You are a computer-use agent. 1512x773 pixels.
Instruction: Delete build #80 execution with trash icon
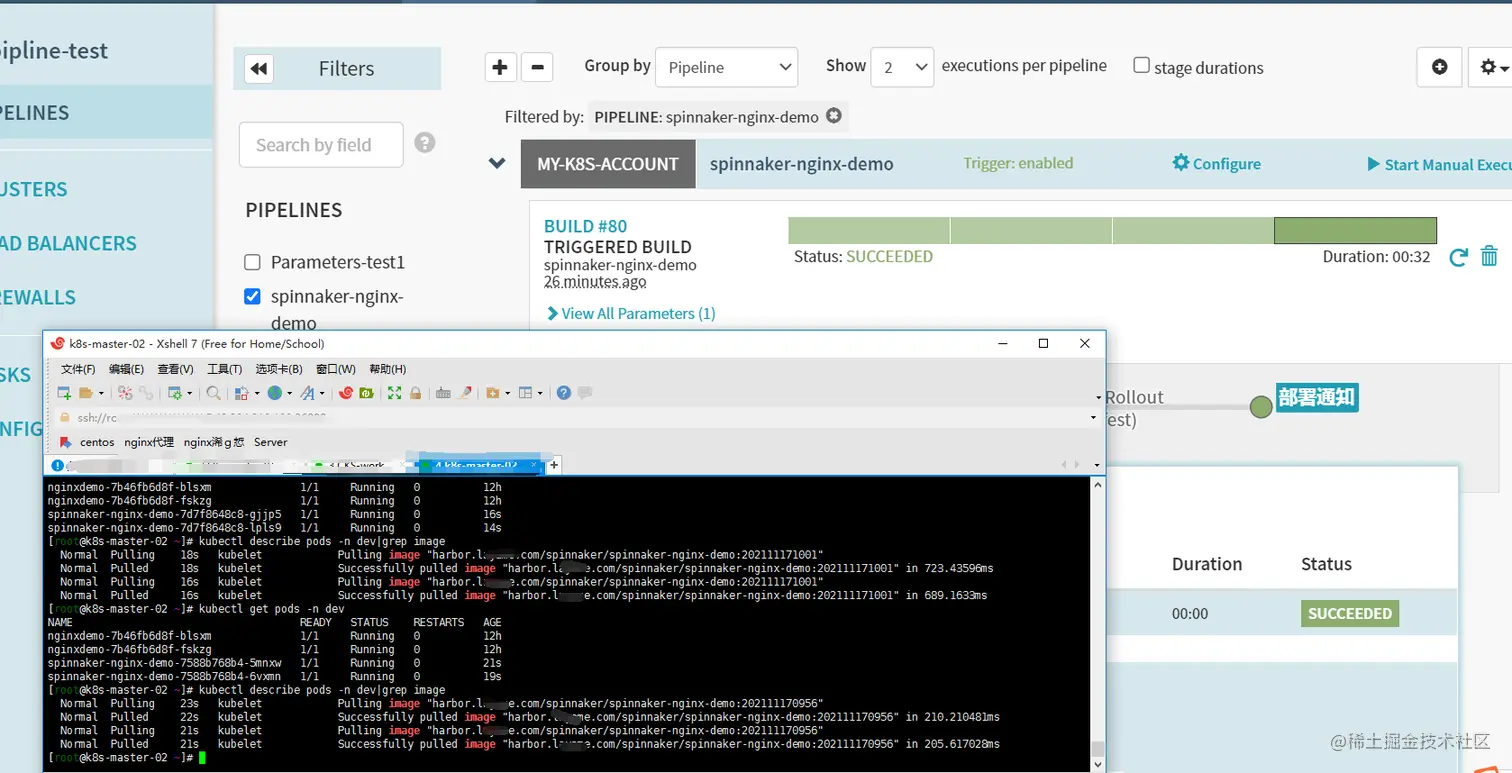point(1489,256)
